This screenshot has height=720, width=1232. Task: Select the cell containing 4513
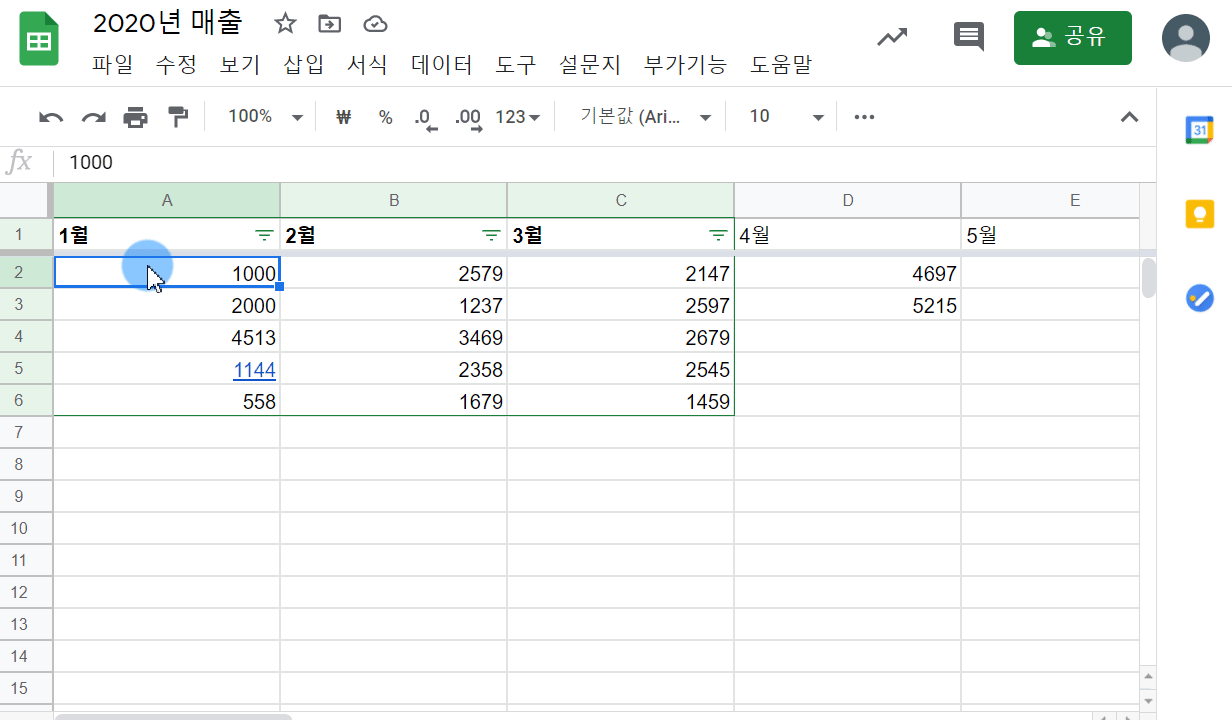click(x=167, y=337)
